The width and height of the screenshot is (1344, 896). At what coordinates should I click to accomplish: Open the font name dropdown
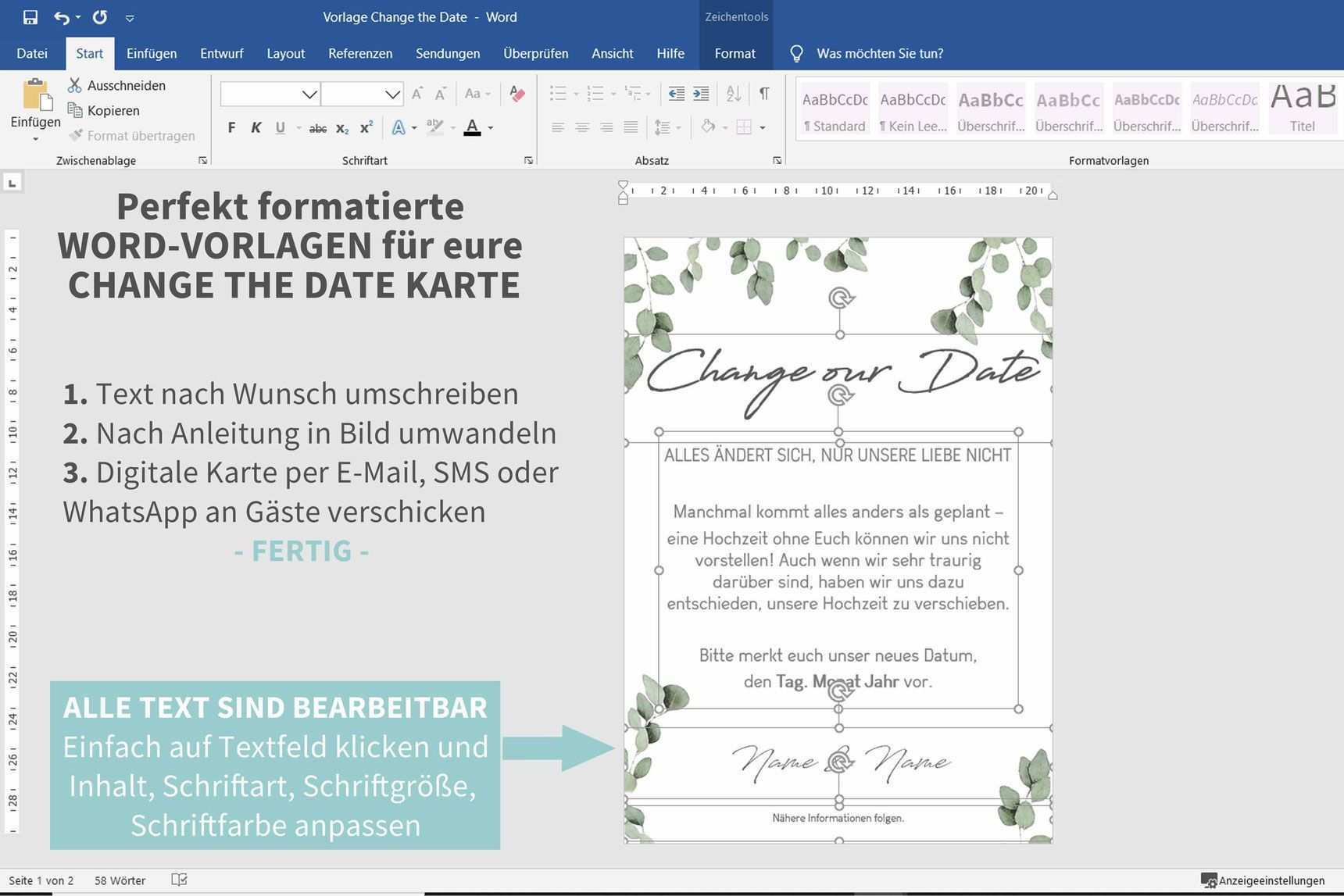point(309,95)
